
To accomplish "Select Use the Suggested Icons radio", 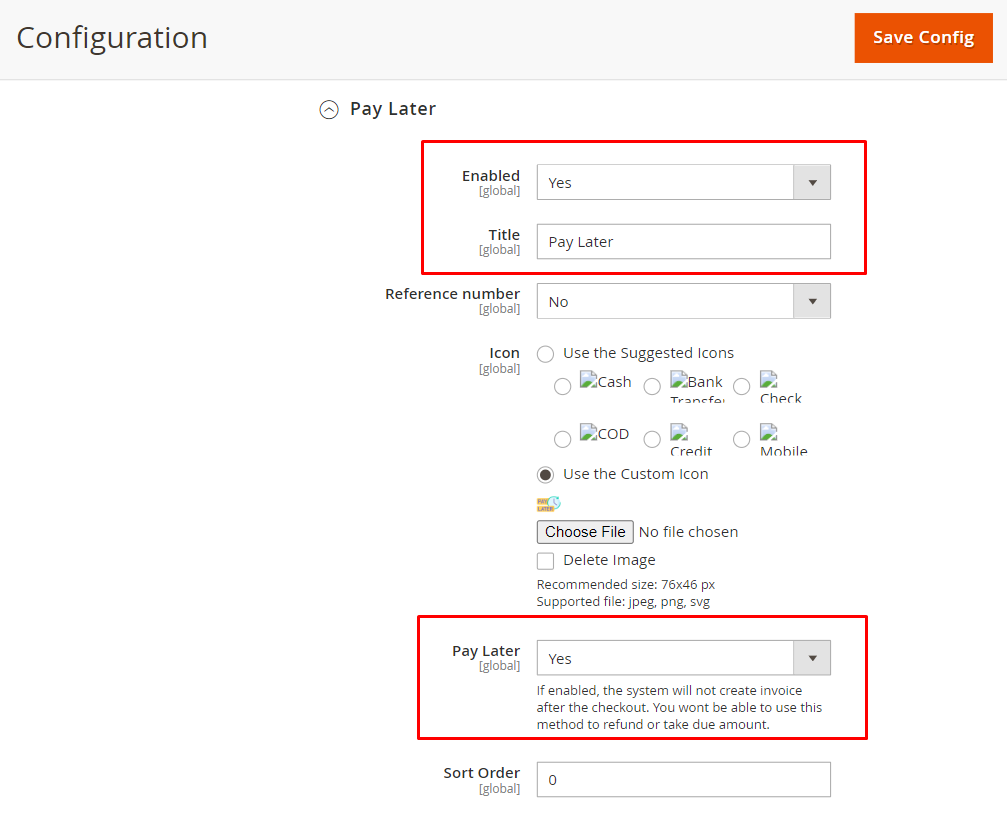I will point(545,354).
